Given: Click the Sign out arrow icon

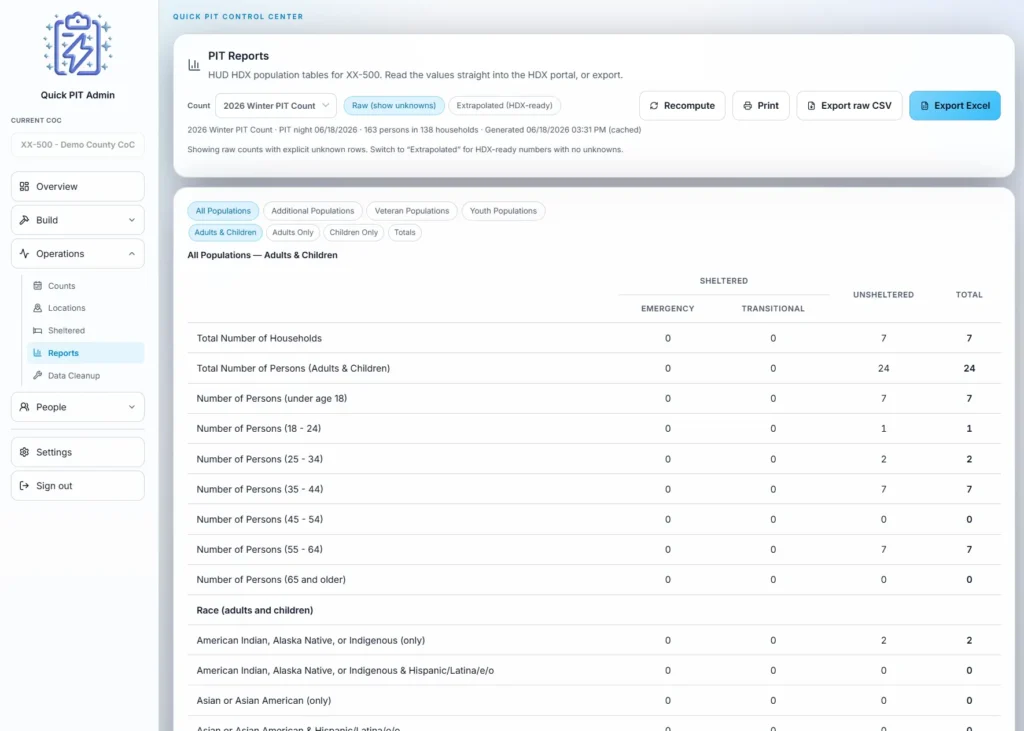Looking at the screenshot, I should point(24,486).
